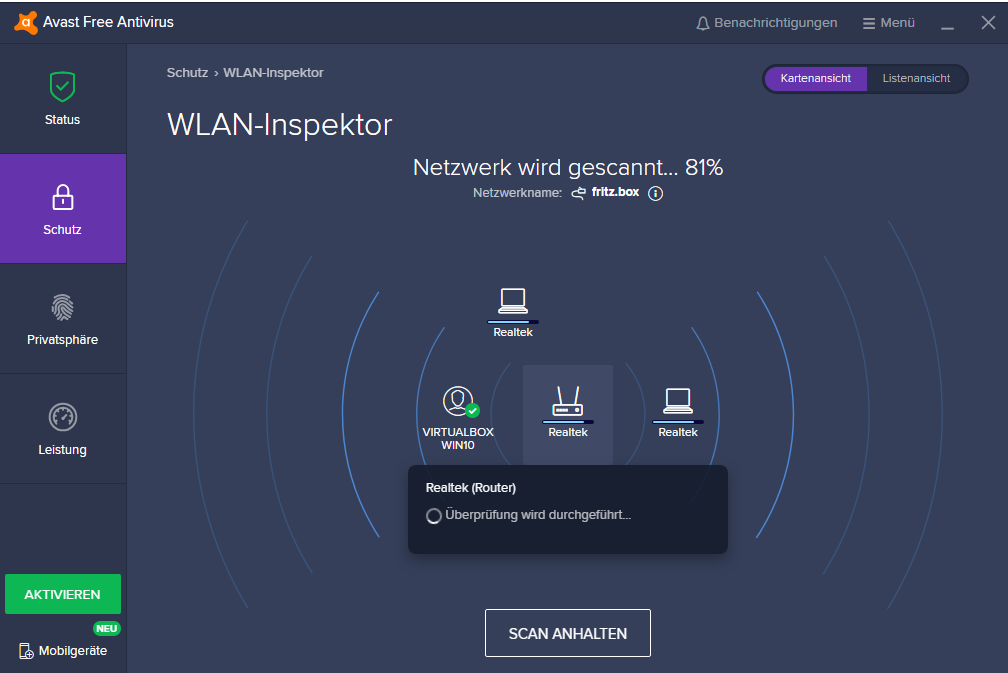Close the Avast window
The width and height of the screenshot is (1008, 673).
coord(988,22)
